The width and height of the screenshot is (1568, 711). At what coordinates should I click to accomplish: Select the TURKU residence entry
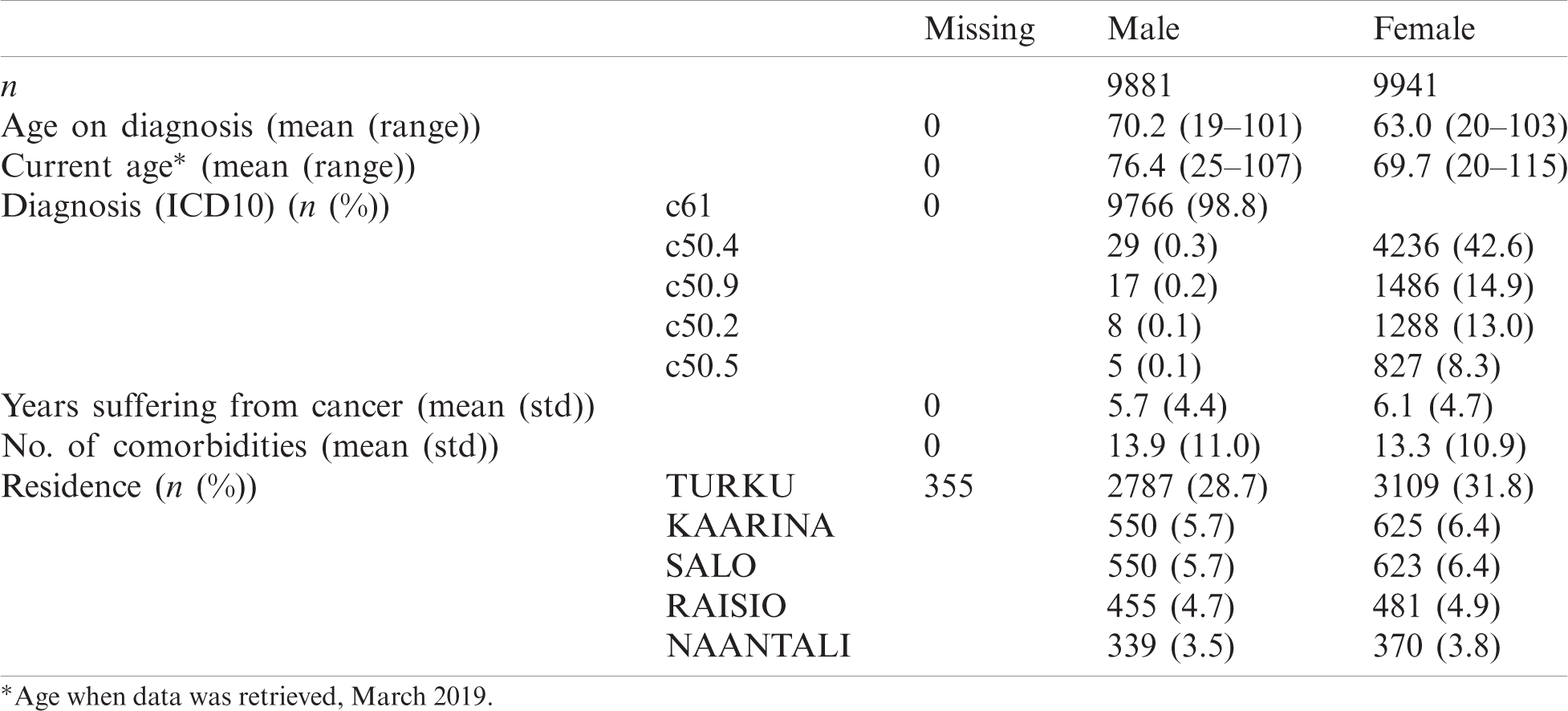[x=729, y=486]
